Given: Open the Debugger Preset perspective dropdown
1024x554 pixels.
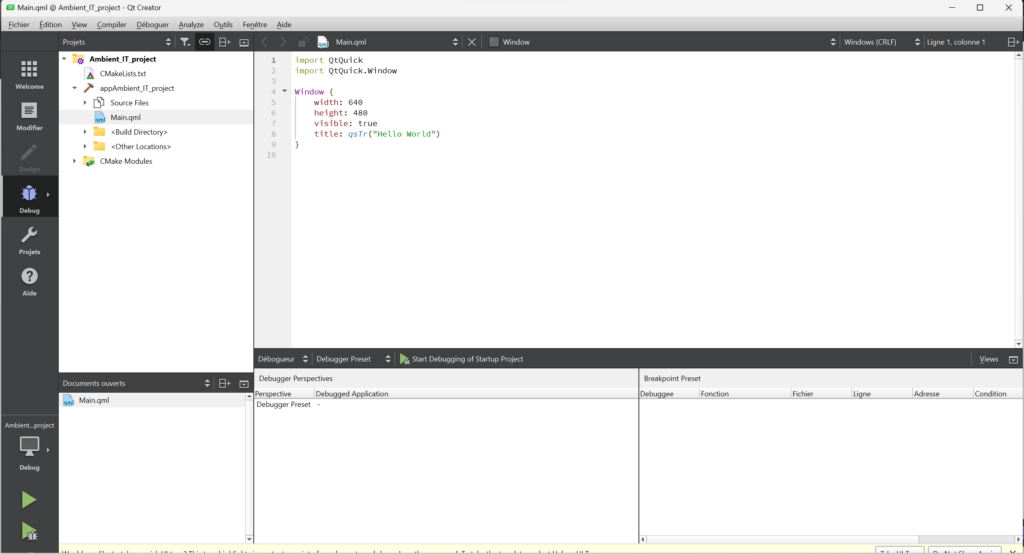Looking at the screenshot, I should 353,359.
